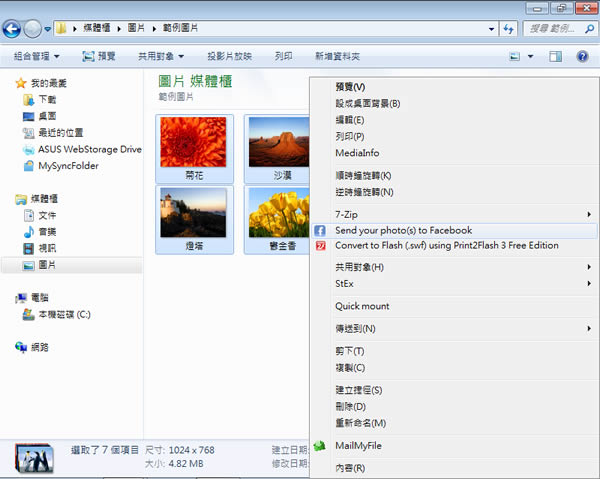600x479 pixels.
Task: Open MySyncFolder in the favorites list
Action: coord(68,166)
